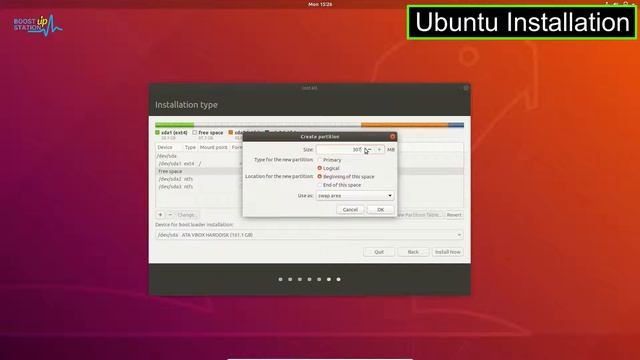Click the Type column header

[x=190, y=147]
